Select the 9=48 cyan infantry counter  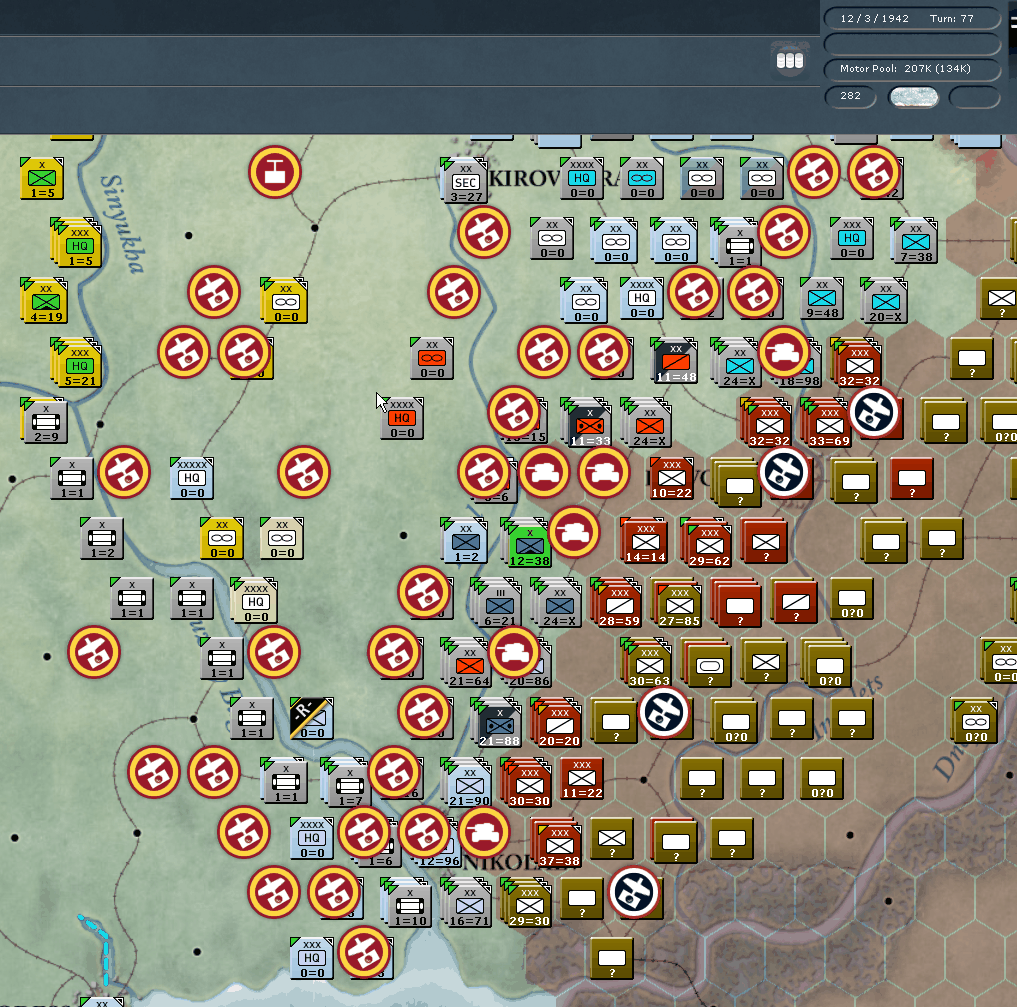coord(822,298)
